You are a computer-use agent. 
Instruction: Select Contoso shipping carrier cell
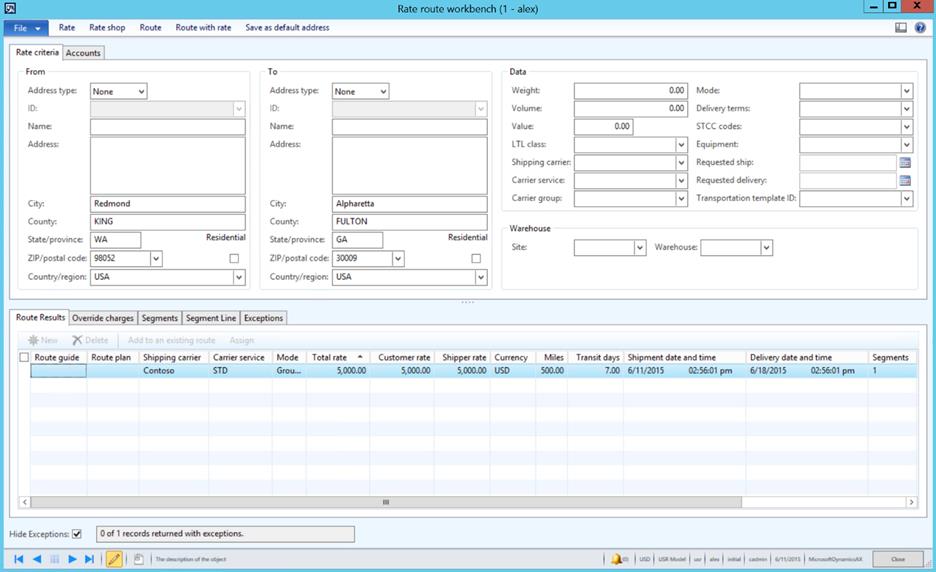coord(174,371)
